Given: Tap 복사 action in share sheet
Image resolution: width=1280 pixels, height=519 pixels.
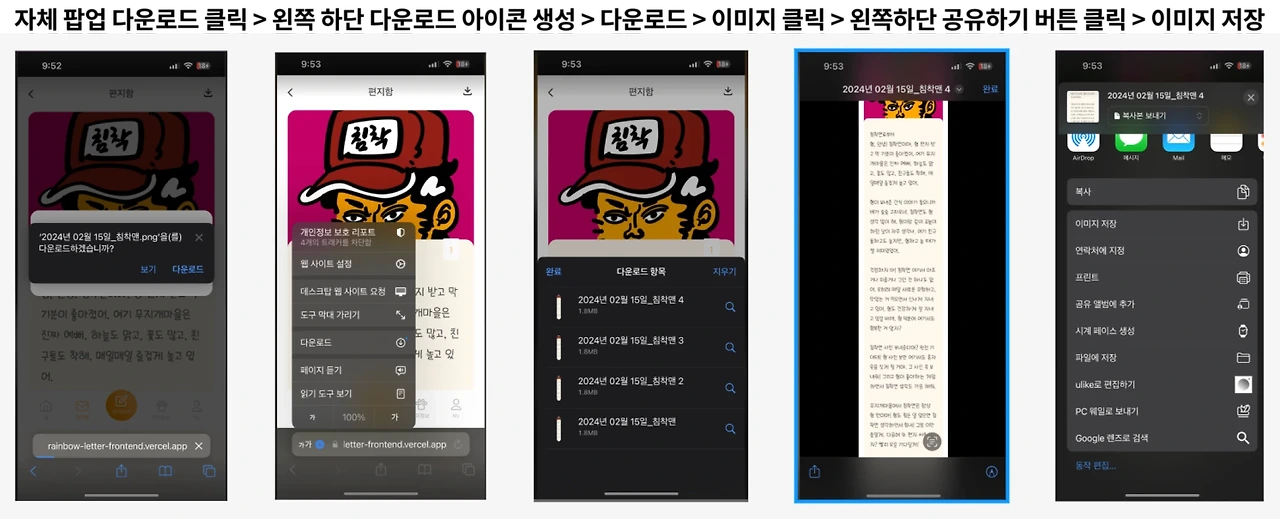Looking at the screenshot, I should click(x=1162, y=191).
